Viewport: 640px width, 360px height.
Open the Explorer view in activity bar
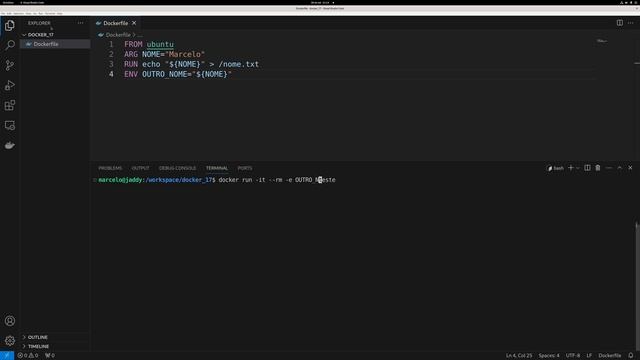tap(10, 25)
